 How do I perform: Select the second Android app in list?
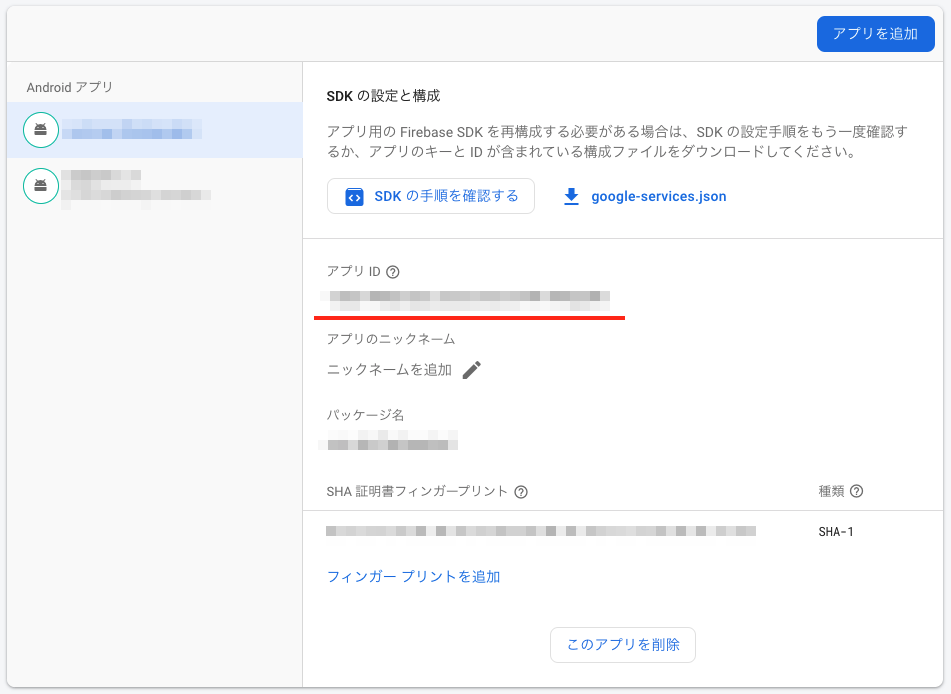pyautogui.click(x=155, y=186)
